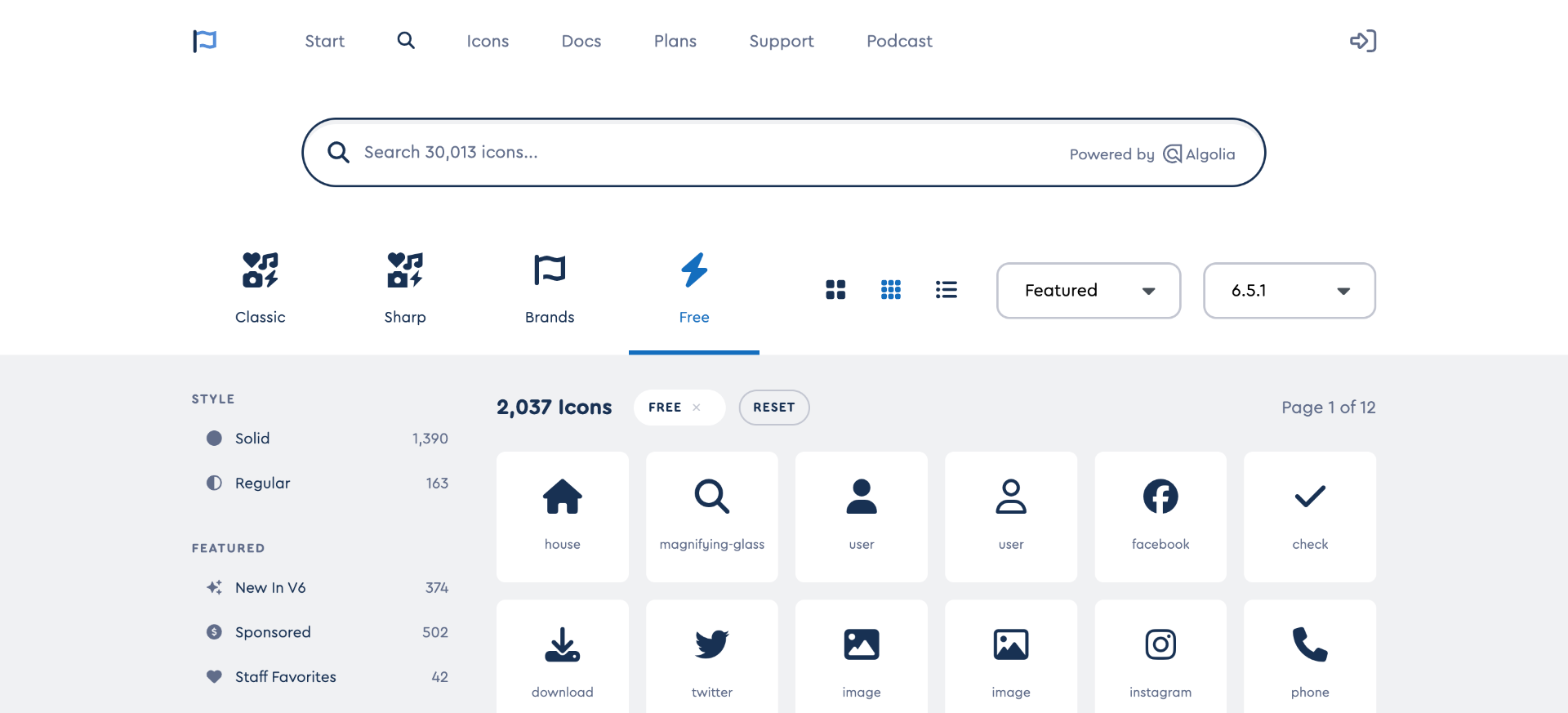Viewport: 1568px width, 713px height.
Task: Select the phone icon card
Action: pyautogui.click(x=1310, y=657)
